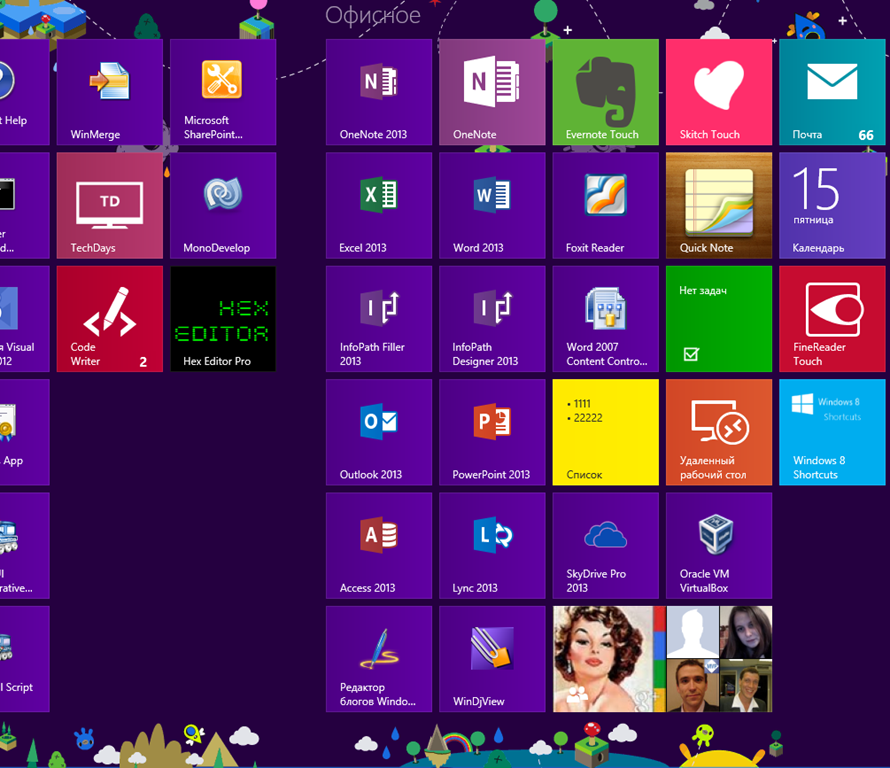Open Code Writer tile
This screenshot has height=768, width=890.
pyautogui.click(x=110, y=319)
